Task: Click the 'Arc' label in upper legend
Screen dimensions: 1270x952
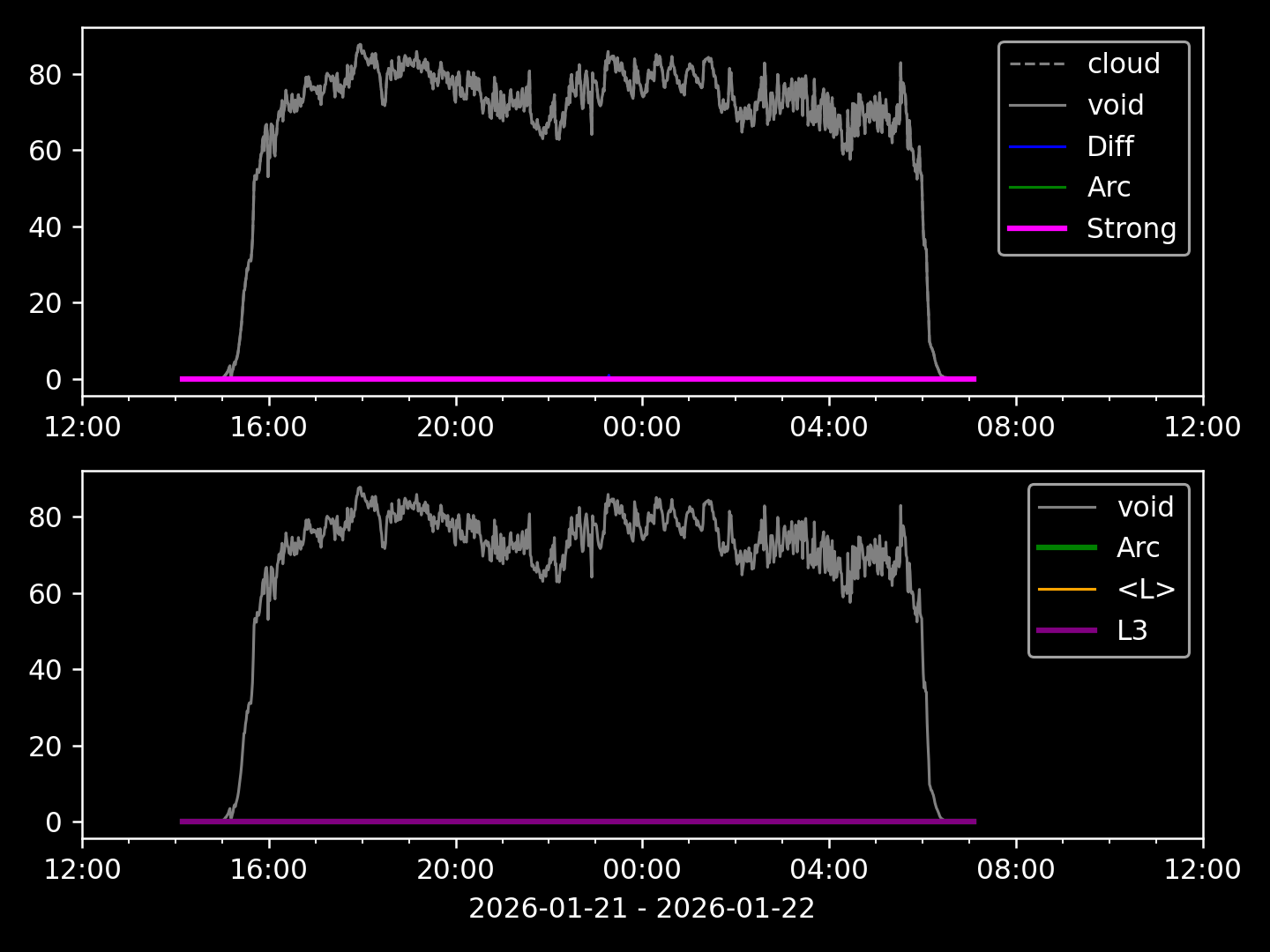Action: pyautogui.click(x=1109, y=187)
